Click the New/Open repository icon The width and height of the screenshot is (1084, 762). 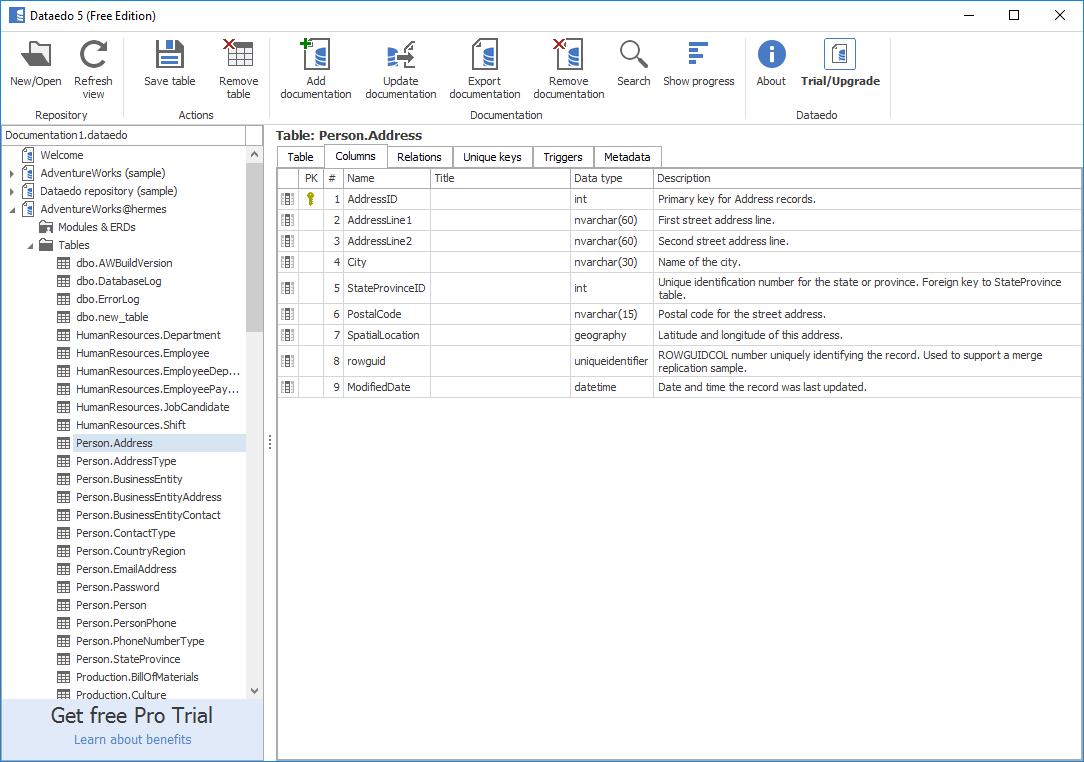[36, 56]
